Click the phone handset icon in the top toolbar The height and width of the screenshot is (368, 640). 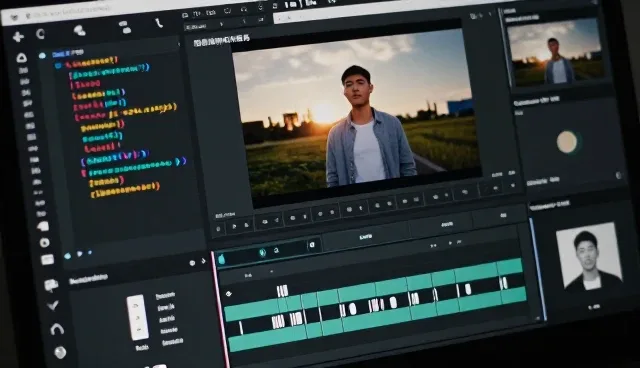click(x=158, y=23)
